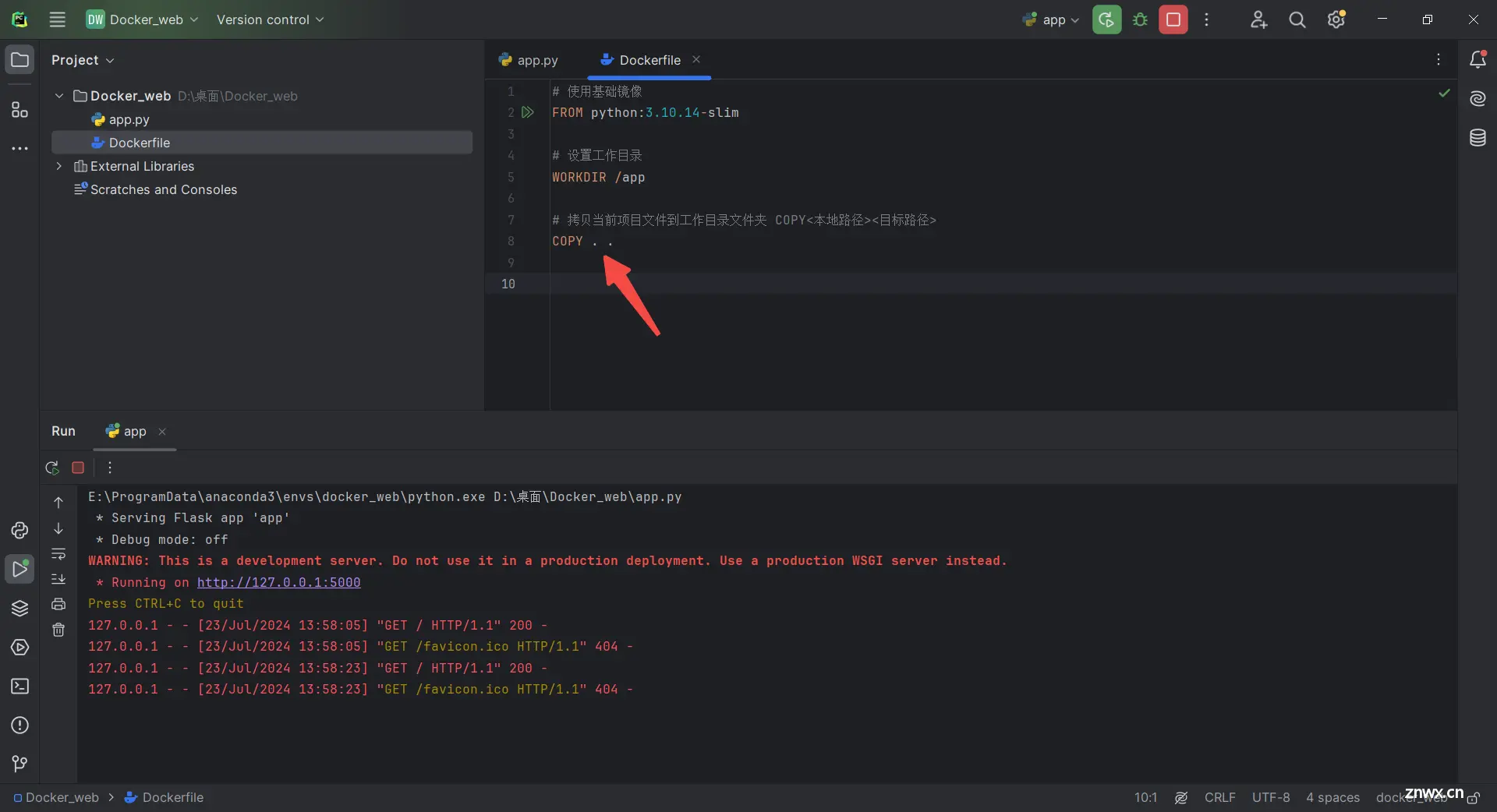Image resolution: width=1497 pixels, height=812 pixels.
Task: Open the Project view options dropdown
Action: pos(83,60)
